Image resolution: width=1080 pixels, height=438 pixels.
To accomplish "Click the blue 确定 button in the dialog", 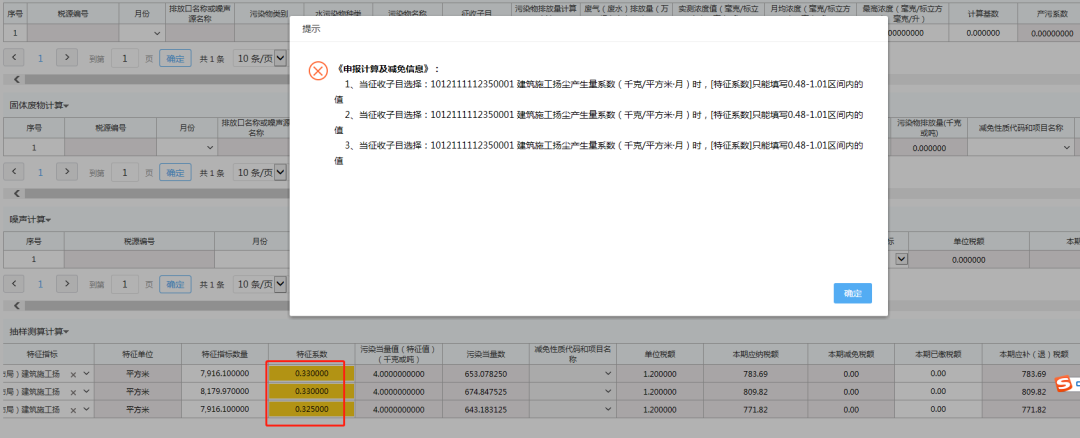I will pyautogui.click(x=852, y=293).
